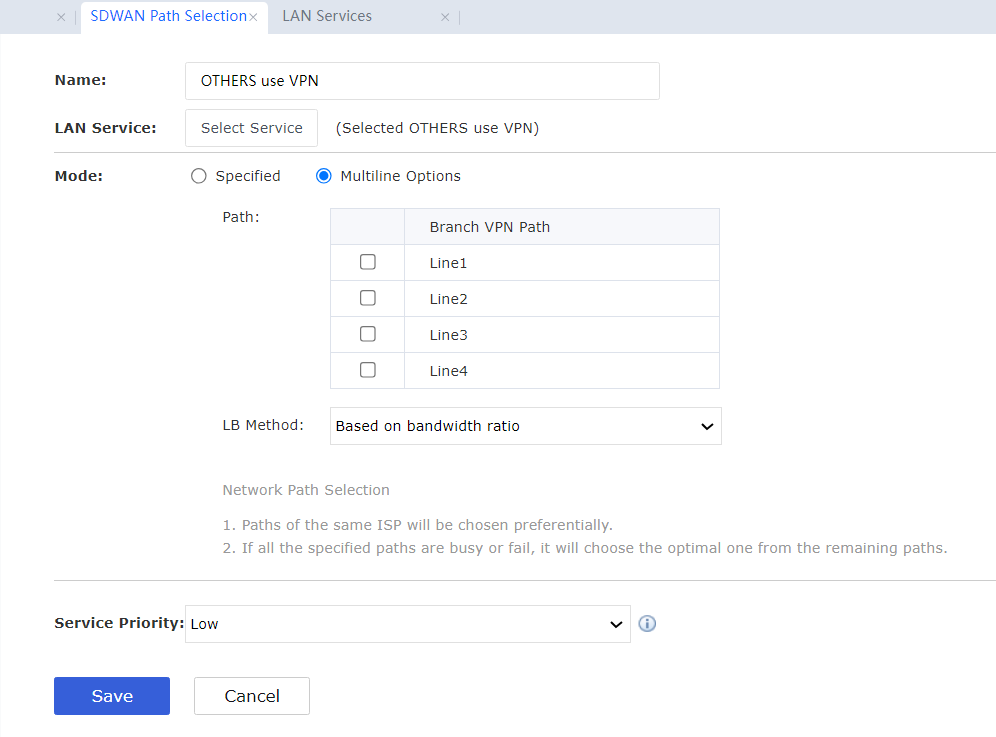Click the Select Service button
This screenshot has height=737, width=996.
coord(251,128)
